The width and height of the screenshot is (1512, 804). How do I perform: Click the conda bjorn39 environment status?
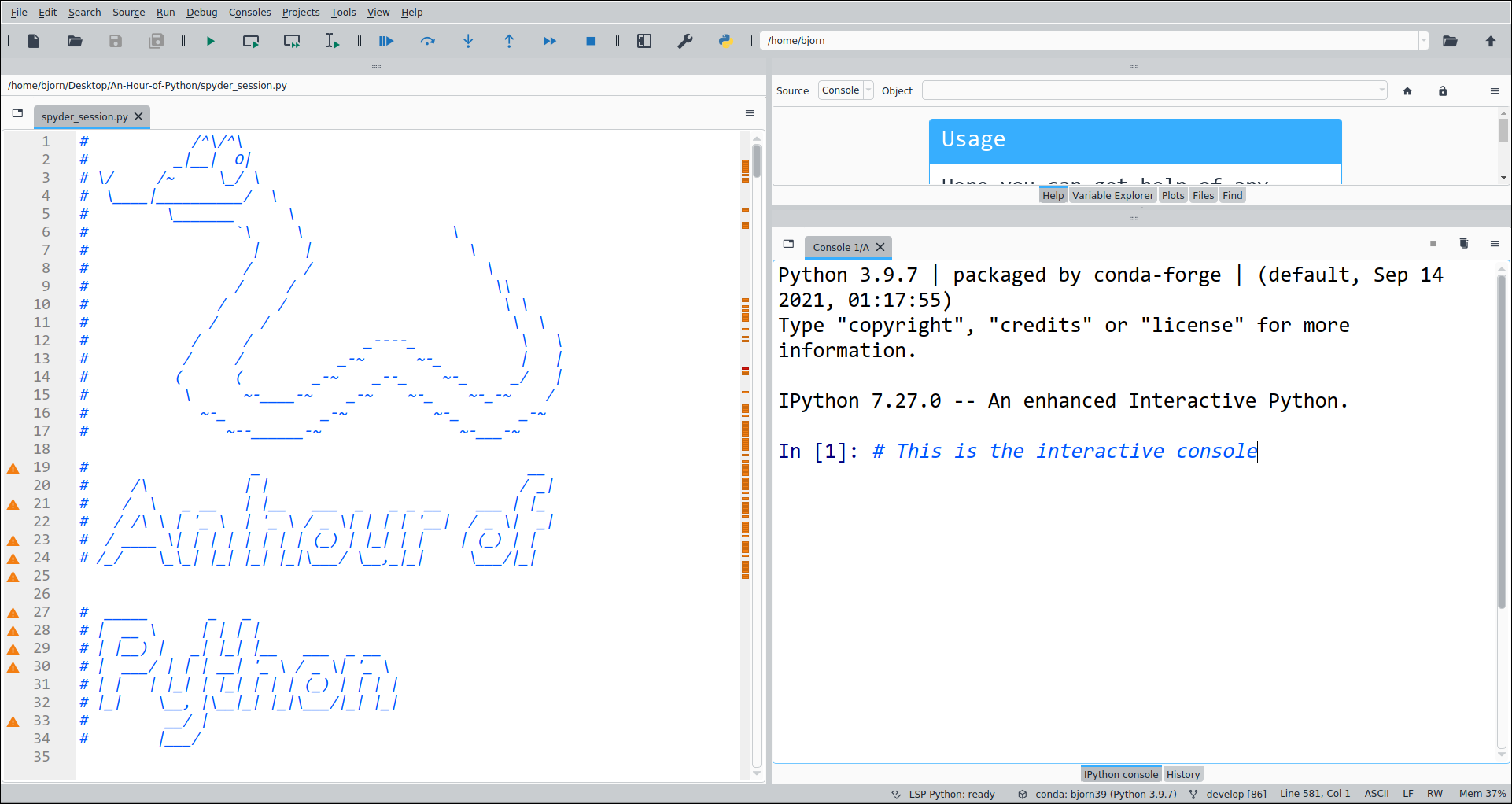tap(1097, 794)
